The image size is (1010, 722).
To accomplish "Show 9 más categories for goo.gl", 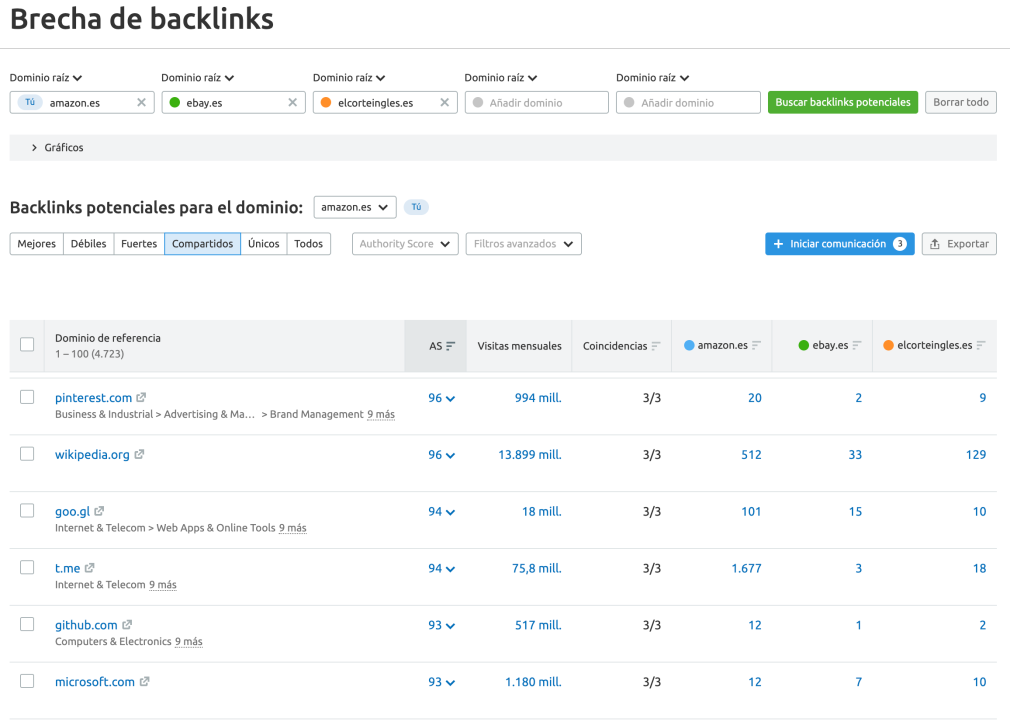I will tap(292, 527).
